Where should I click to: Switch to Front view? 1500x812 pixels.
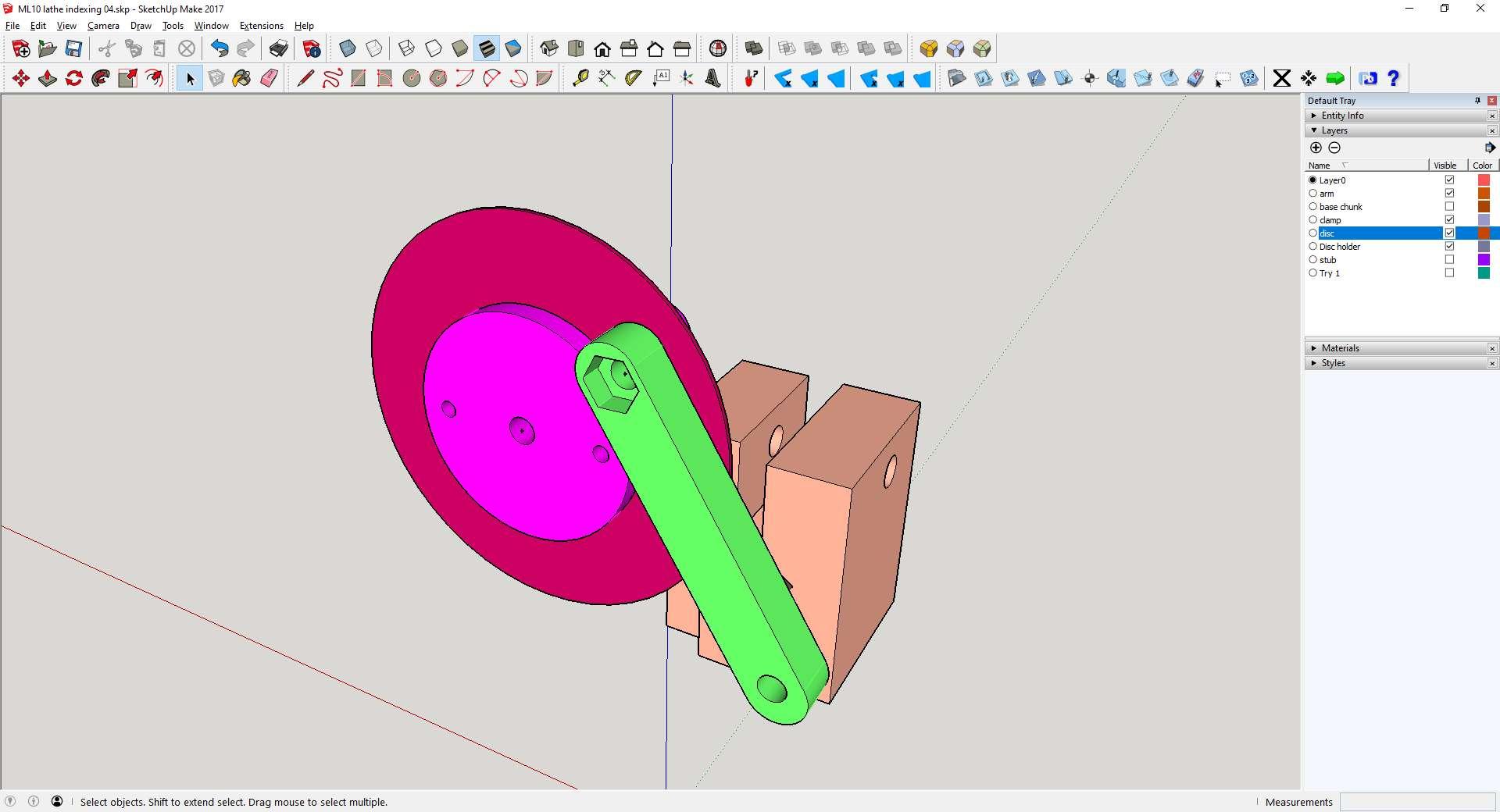tap(602, 49)
